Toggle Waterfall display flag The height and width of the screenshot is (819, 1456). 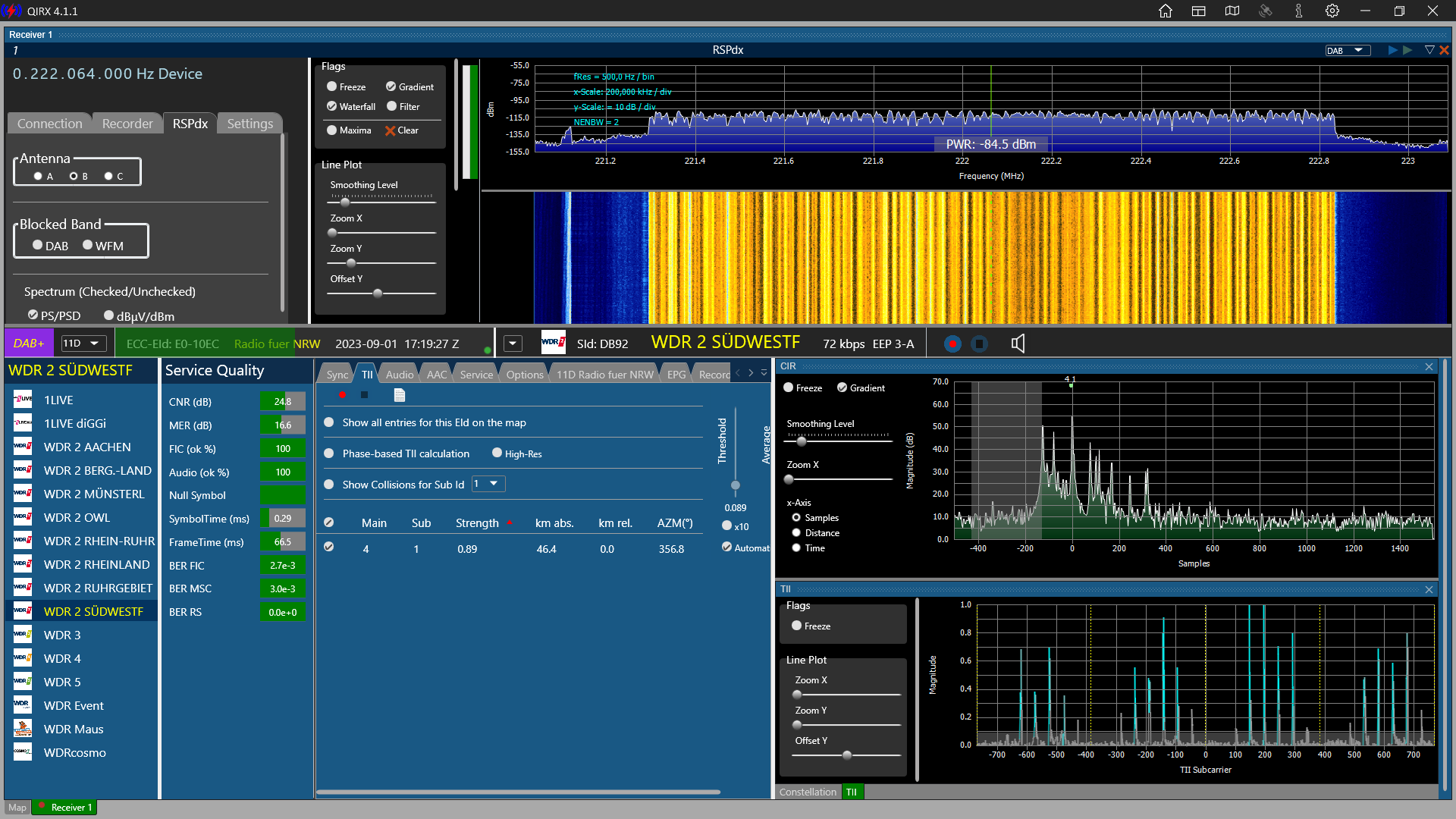[332, 107]
